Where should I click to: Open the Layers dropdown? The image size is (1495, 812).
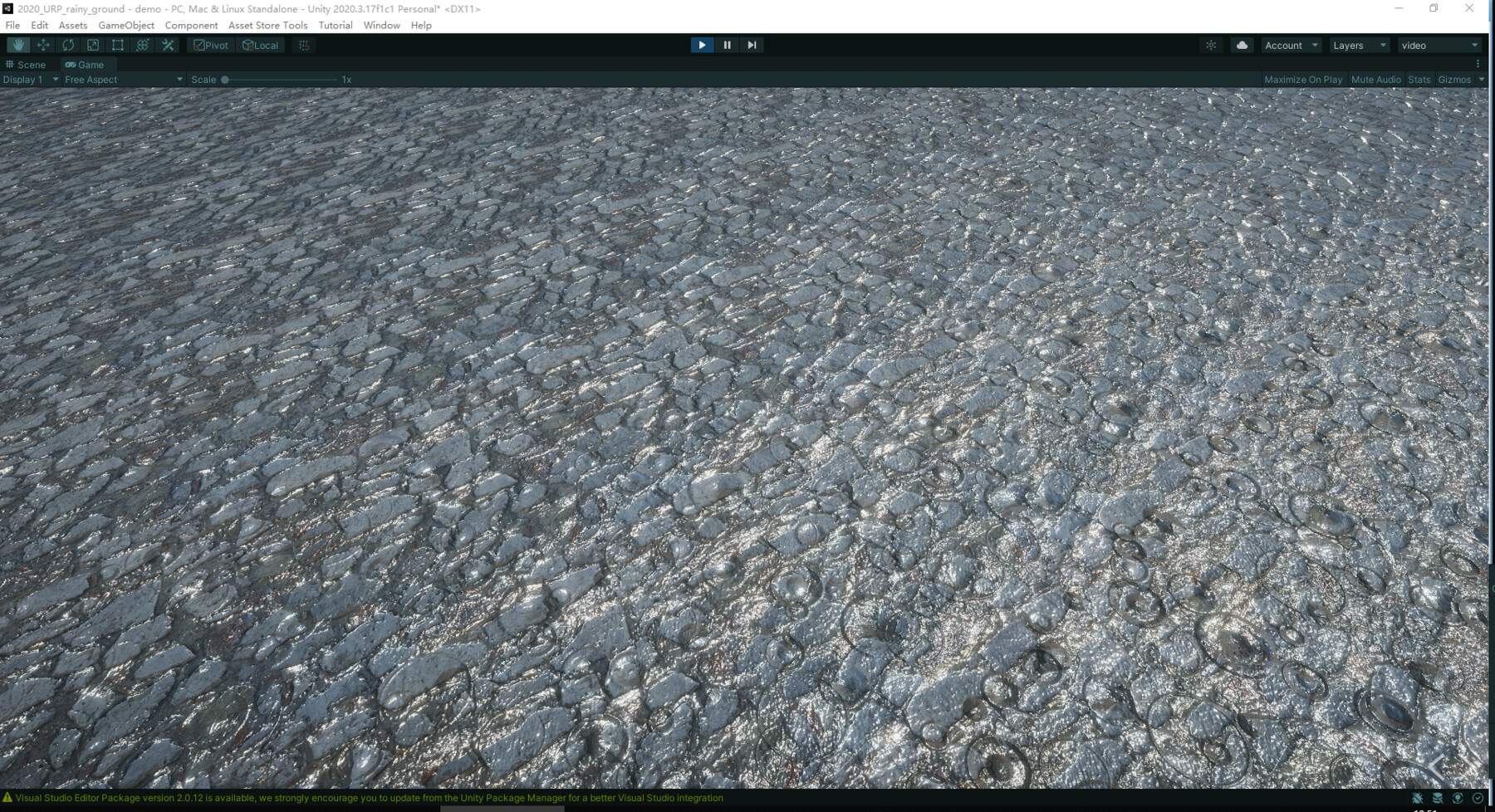pos(1359,45)
